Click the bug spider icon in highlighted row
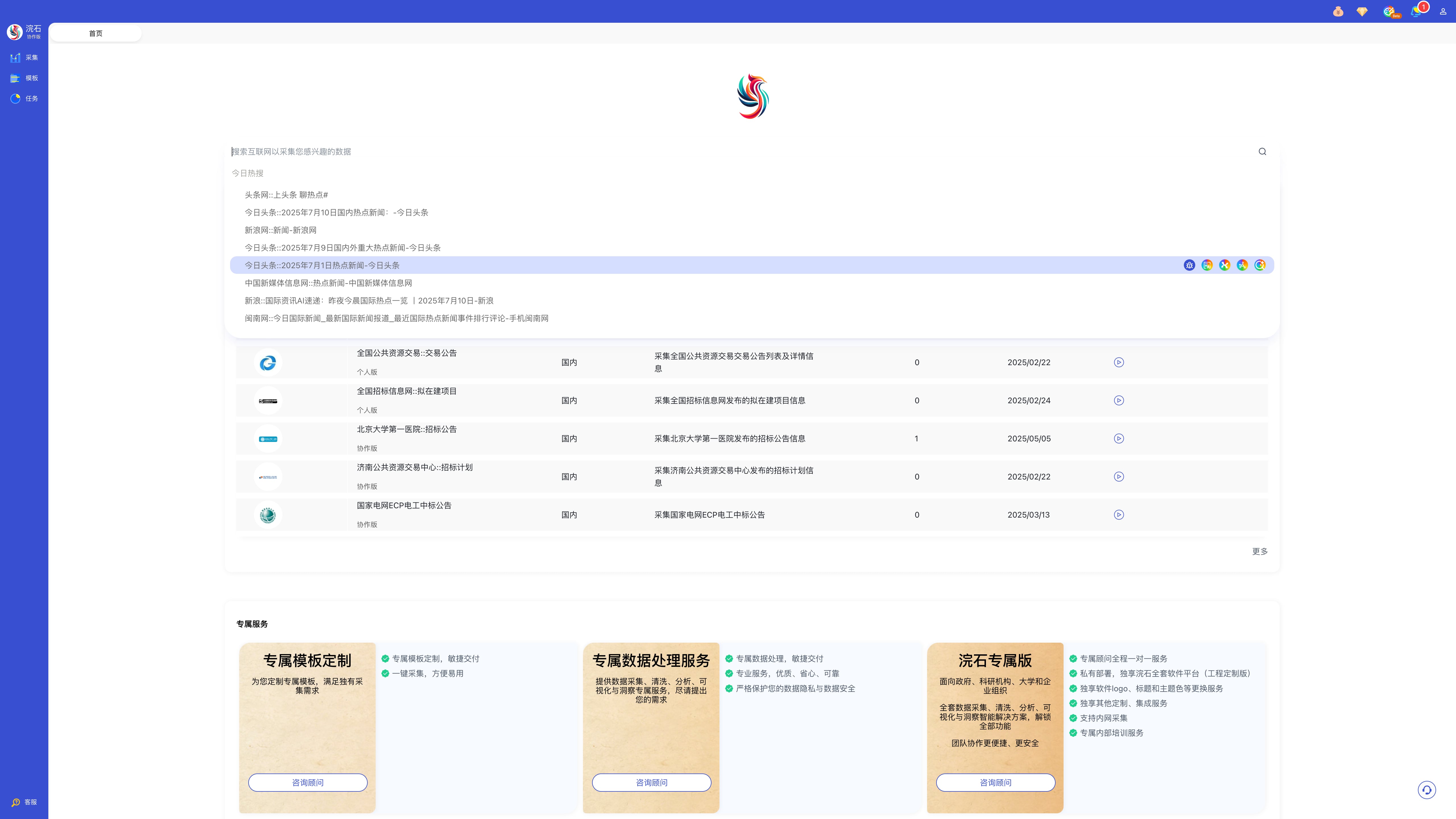 1189,265
